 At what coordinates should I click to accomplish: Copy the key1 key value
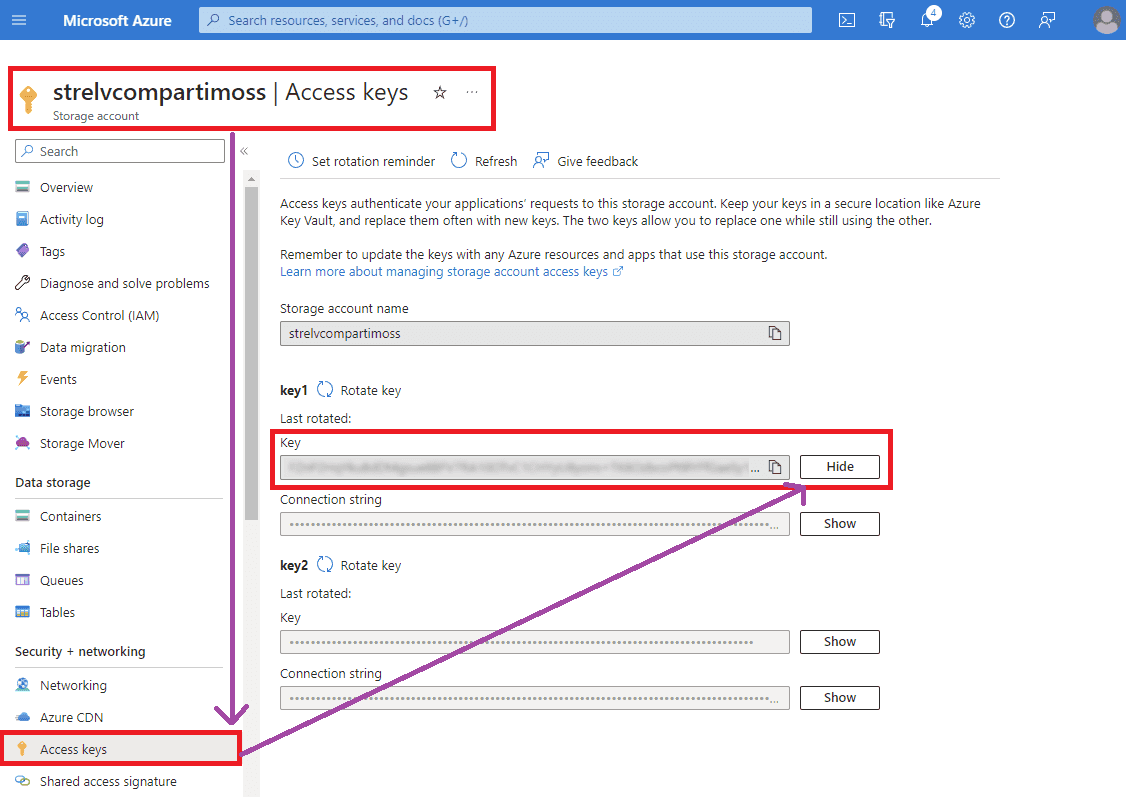(x=775, y=467)
